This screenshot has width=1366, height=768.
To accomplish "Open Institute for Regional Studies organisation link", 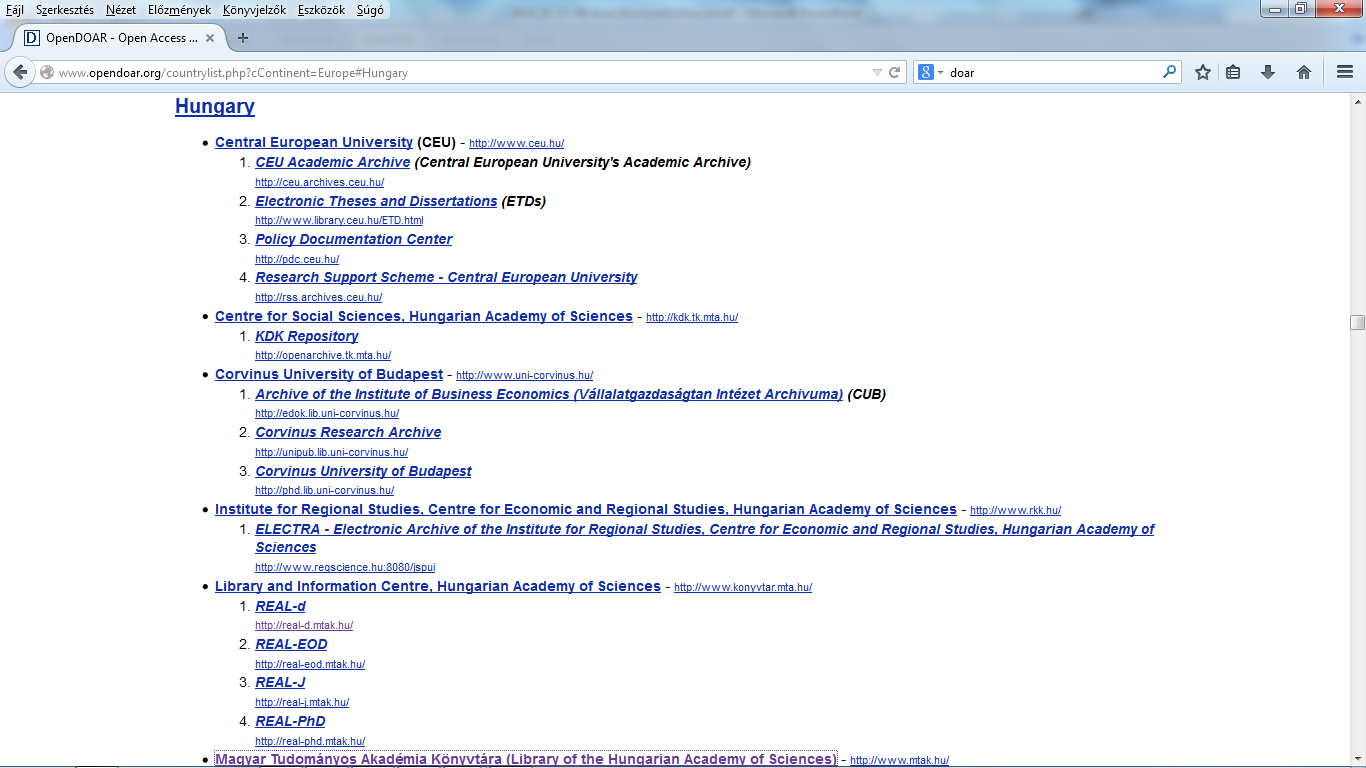I will coord(586,509).
